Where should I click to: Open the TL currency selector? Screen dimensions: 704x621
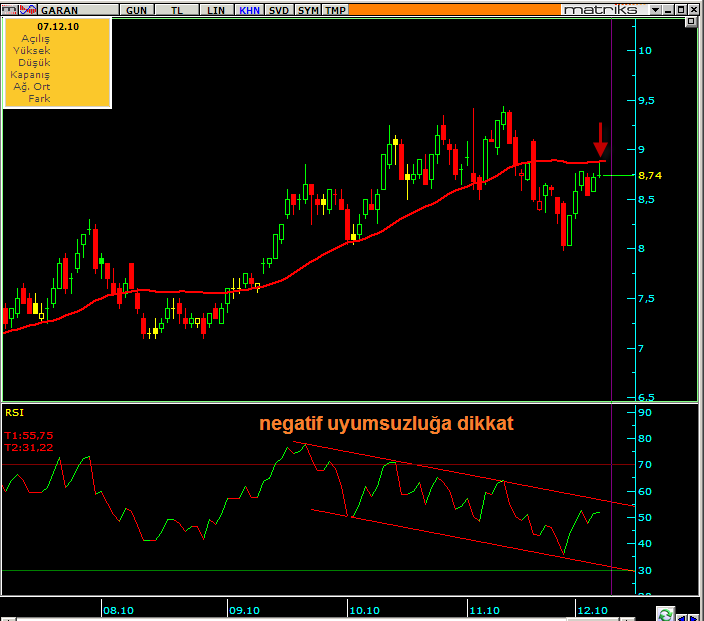pos(177,9)
